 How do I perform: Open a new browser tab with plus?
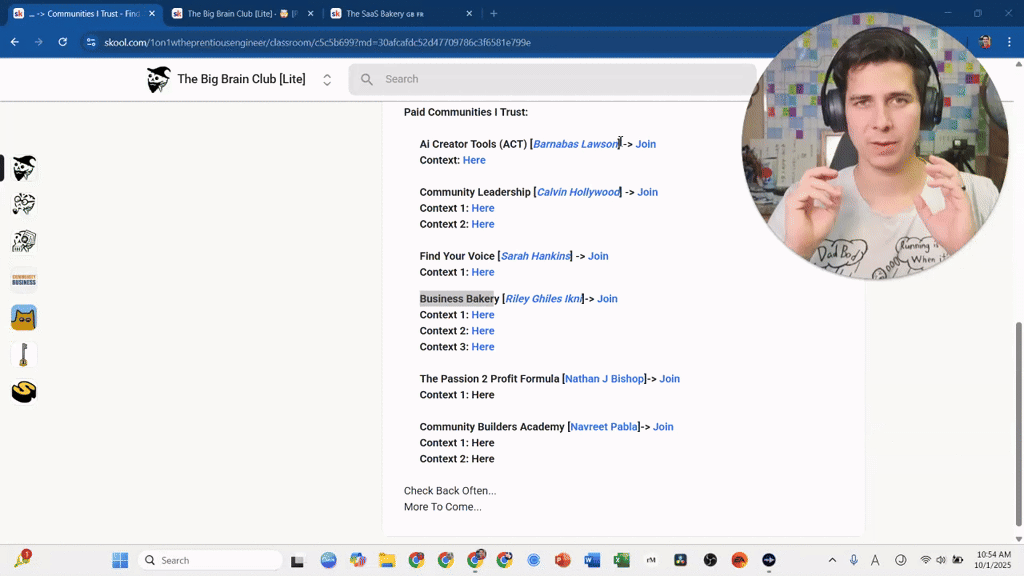click(x=494, y=13)
